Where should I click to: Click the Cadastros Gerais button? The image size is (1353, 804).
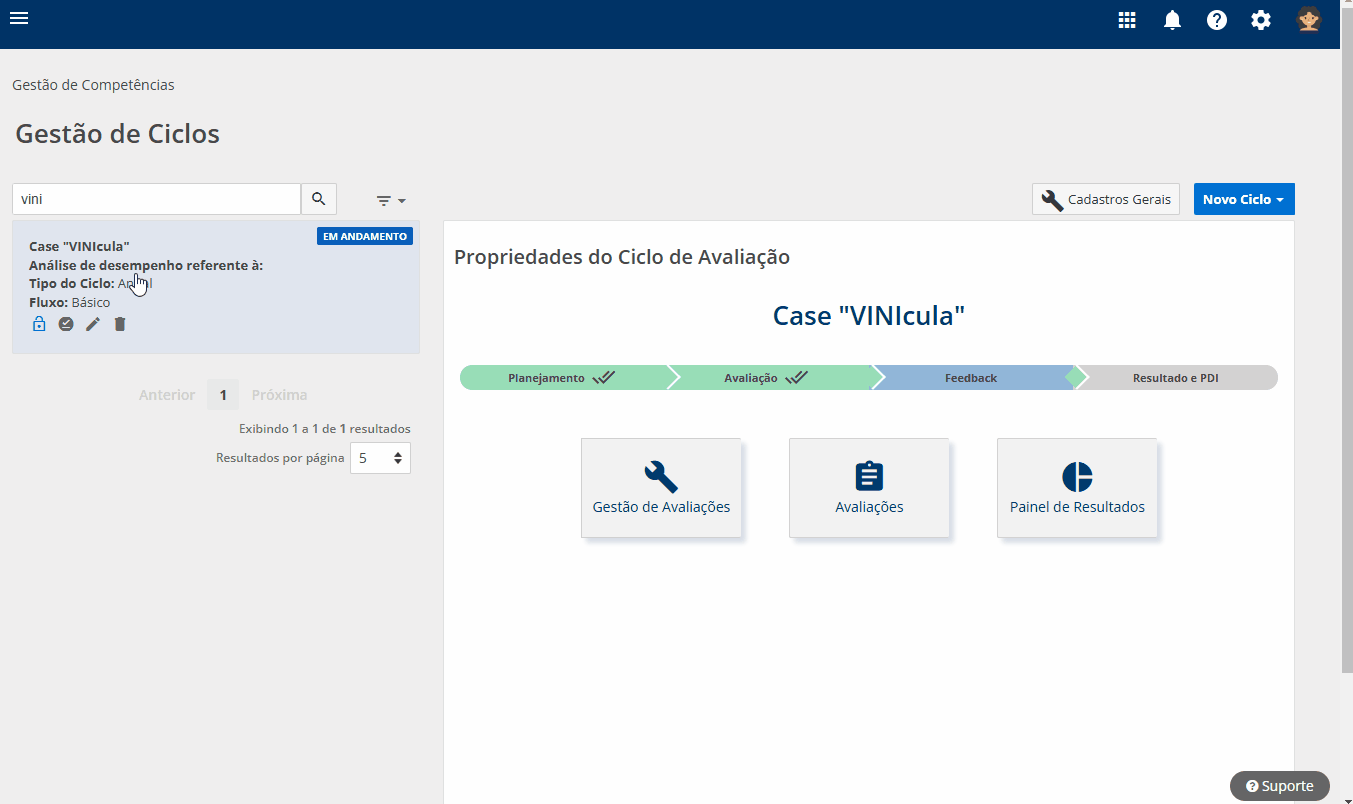tap(1105, 199)
